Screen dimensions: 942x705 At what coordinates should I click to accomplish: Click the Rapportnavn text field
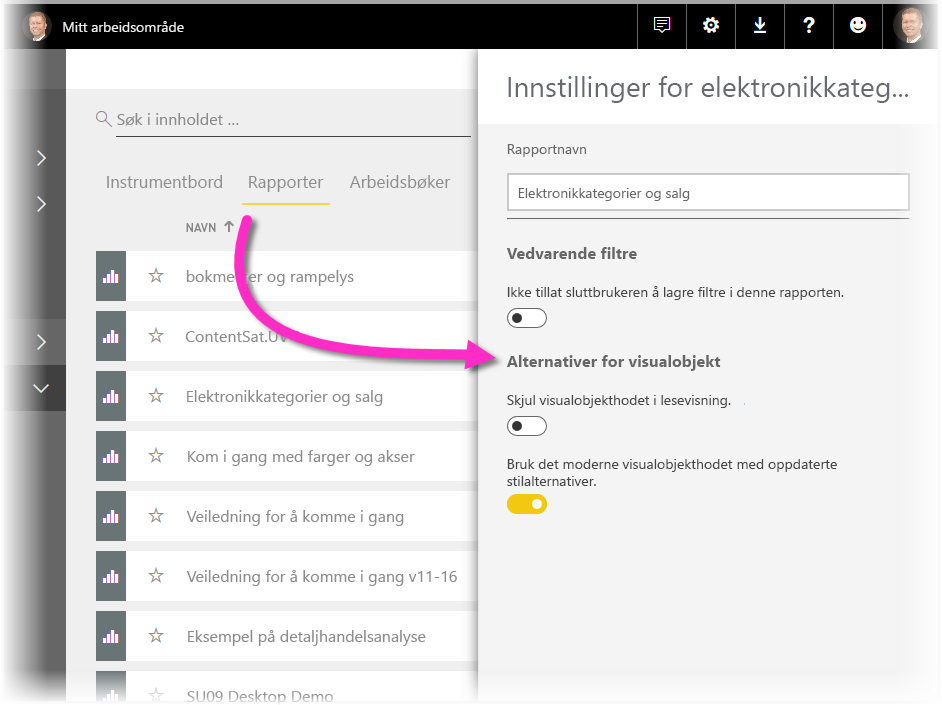(x=708, y=193)
